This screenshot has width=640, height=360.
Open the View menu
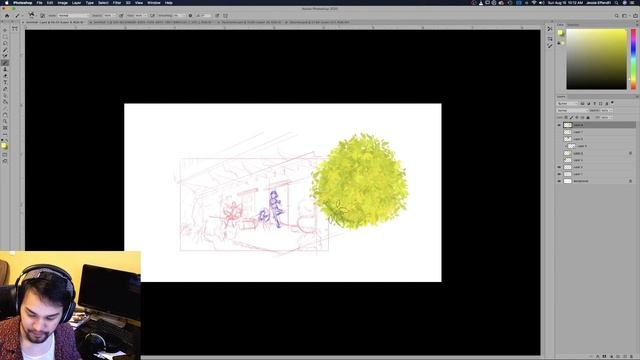click(x=139, y=2)
